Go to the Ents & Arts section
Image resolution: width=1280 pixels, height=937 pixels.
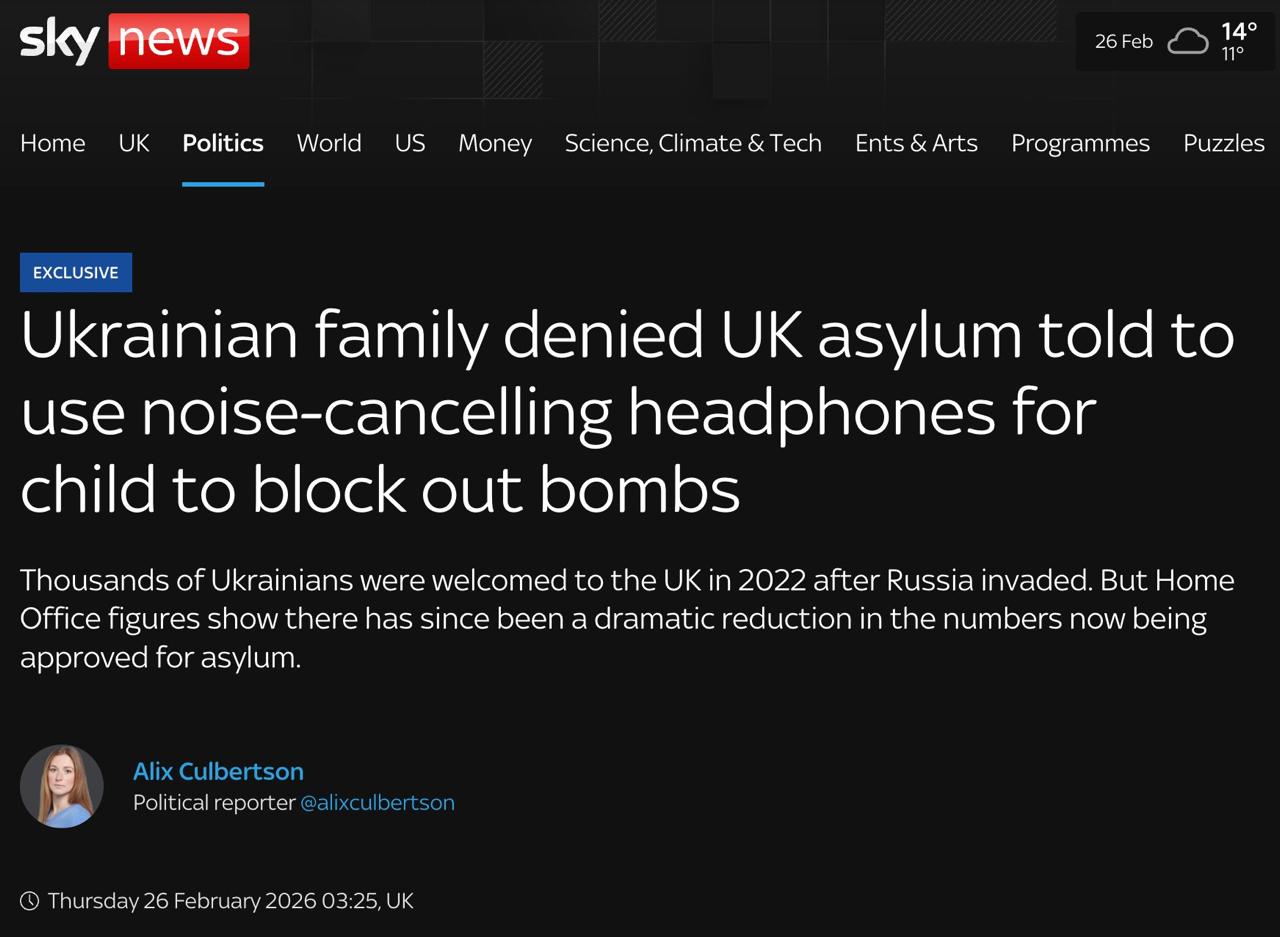click(x=916, y=143)
